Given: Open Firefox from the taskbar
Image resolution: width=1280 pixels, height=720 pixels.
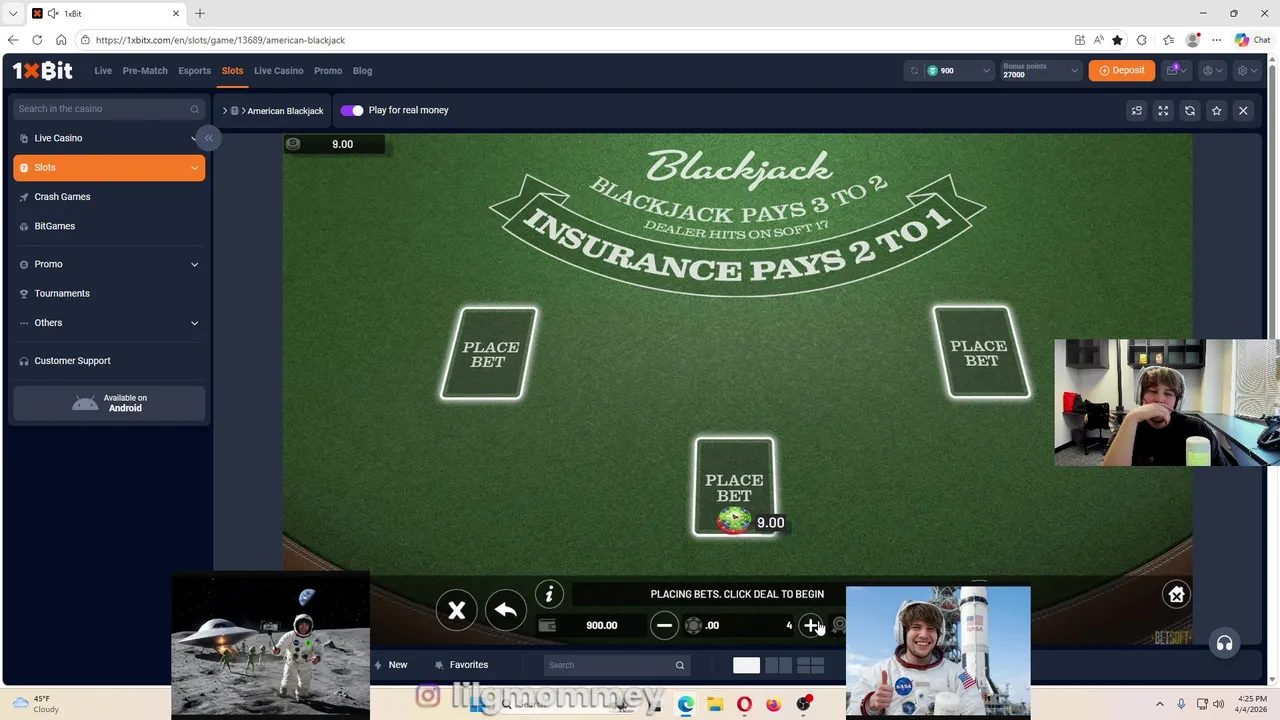Looking at the screenshot, I should click(x=773, y=705).
